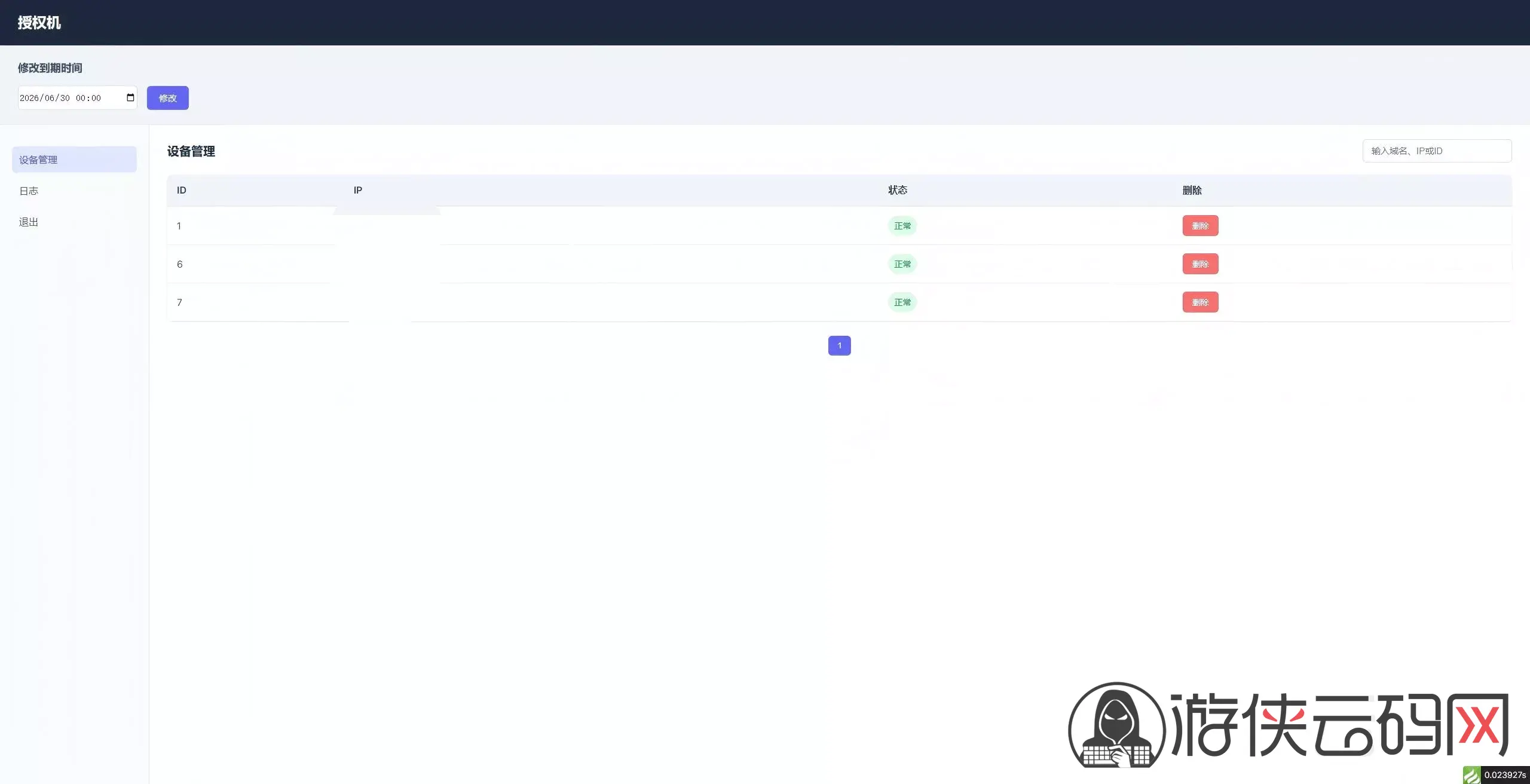
Task: Open the calendar picker icon in date field
Action: tap(130, 97)
